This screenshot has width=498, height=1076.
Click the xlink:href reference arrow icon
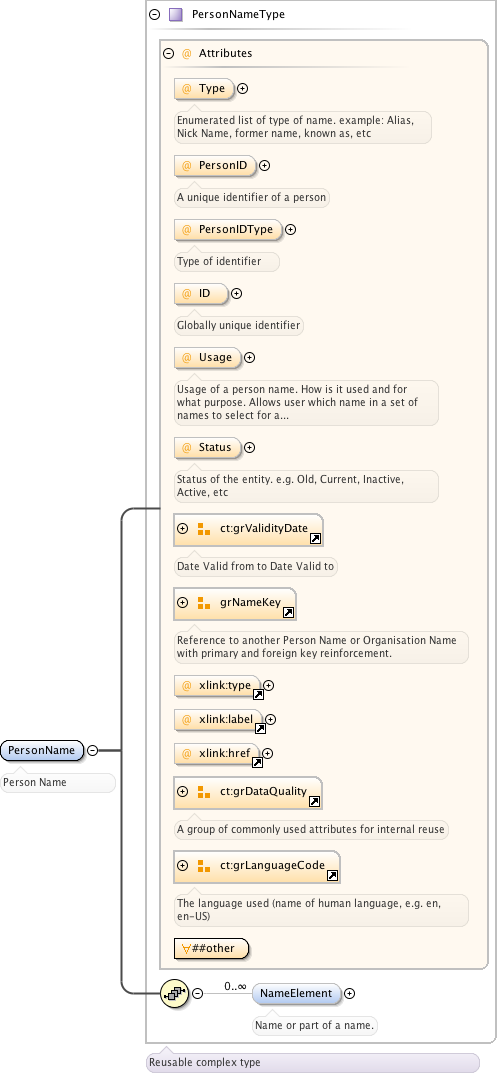coord(257,762)
